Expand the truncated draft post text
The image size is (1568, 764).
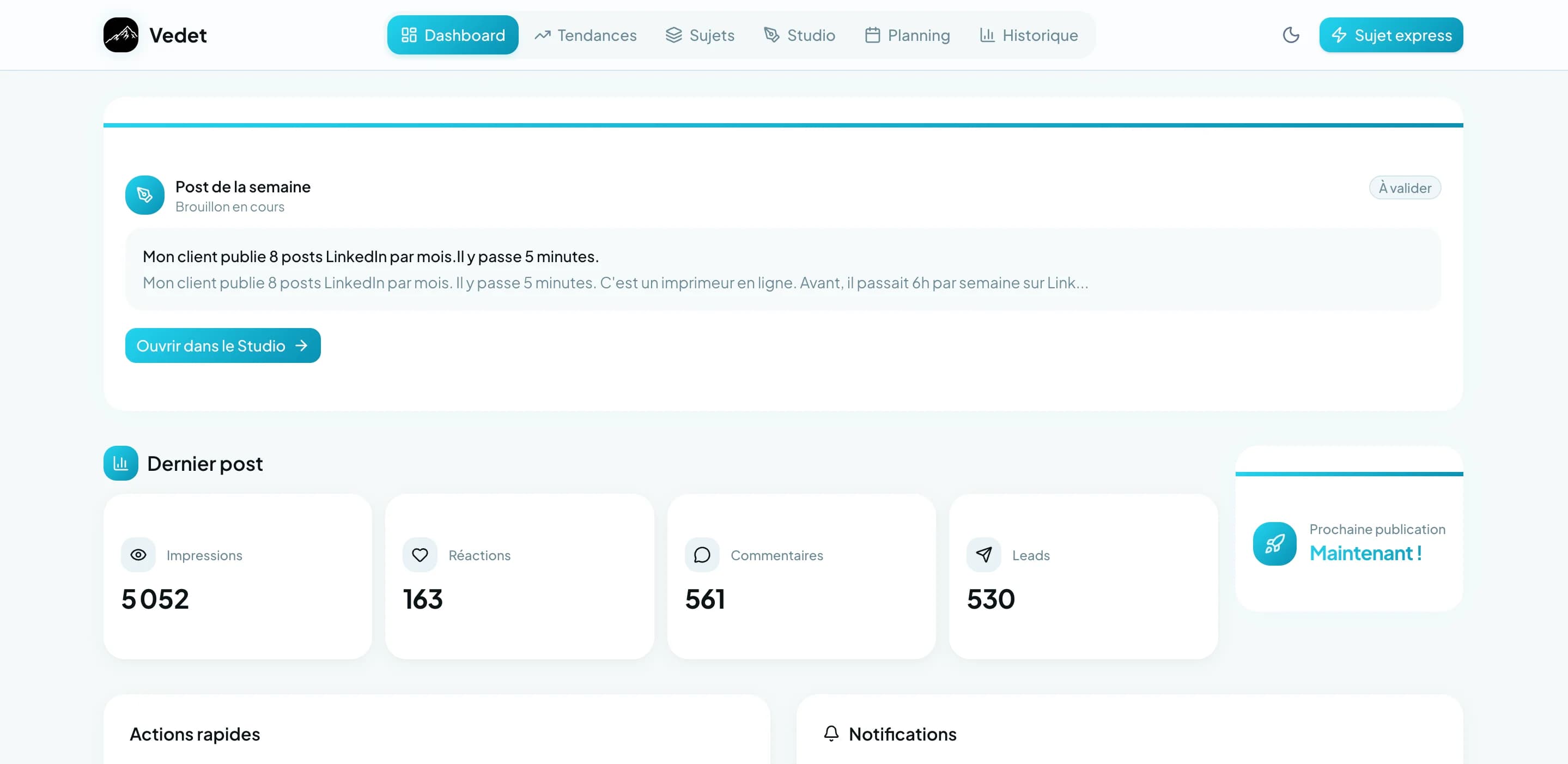(615, 282)
